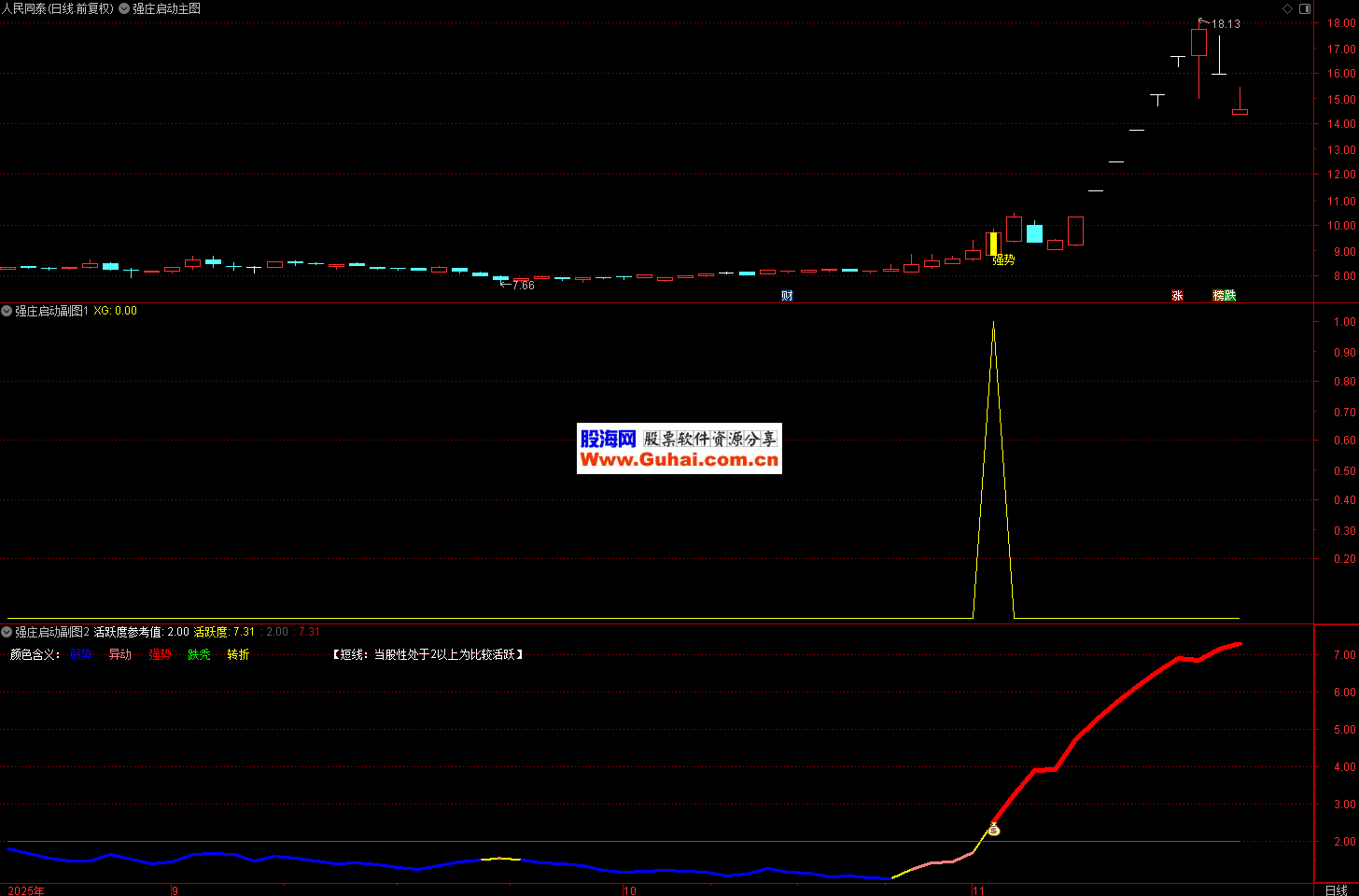Expand the 强庄启动副图1 indicator menu
The height and width of the screenshot is (896, 1359).
click(7, 311)
